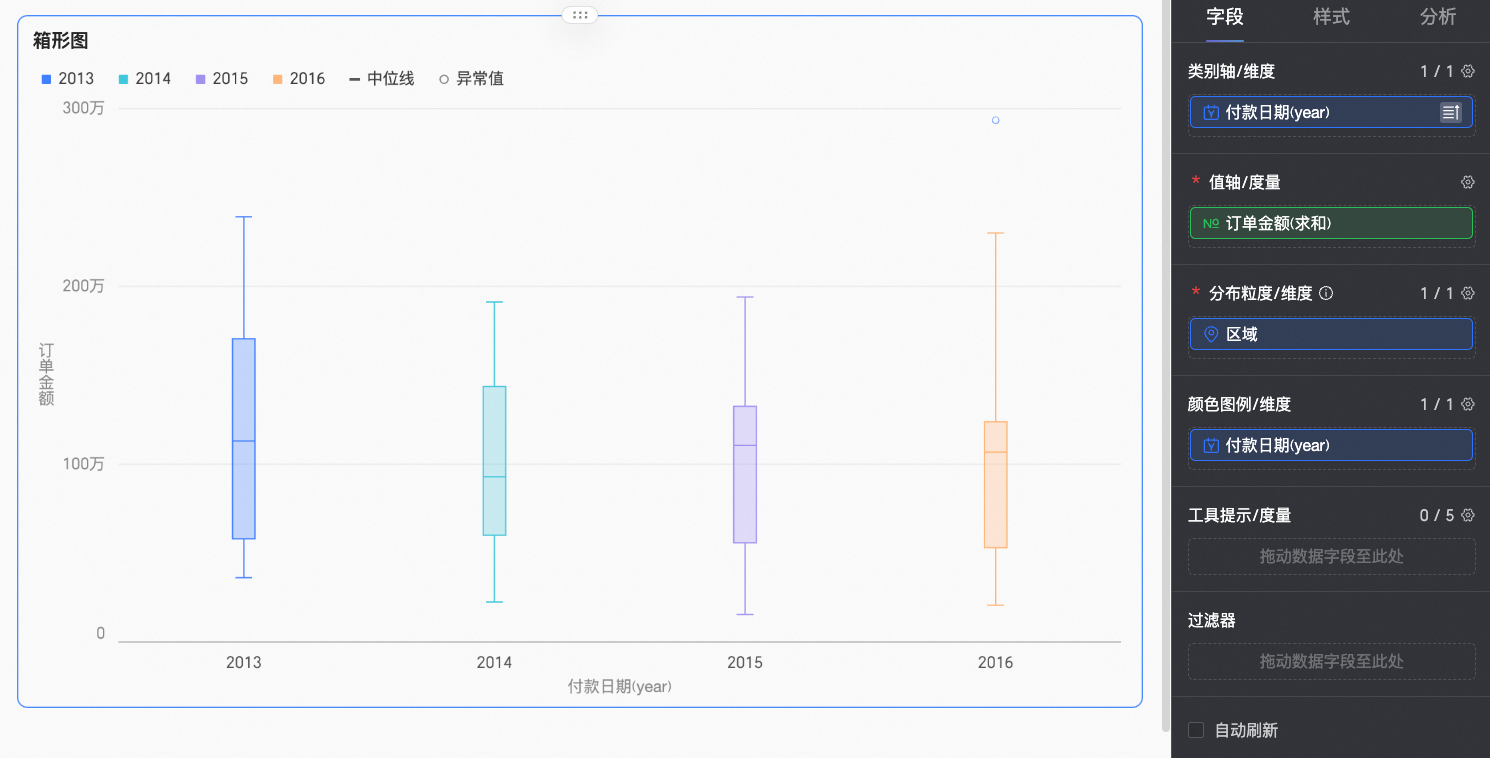Select the 付款日期(year) field under 颜色图例/维度
The image size is (1490, 758).
1331,445
